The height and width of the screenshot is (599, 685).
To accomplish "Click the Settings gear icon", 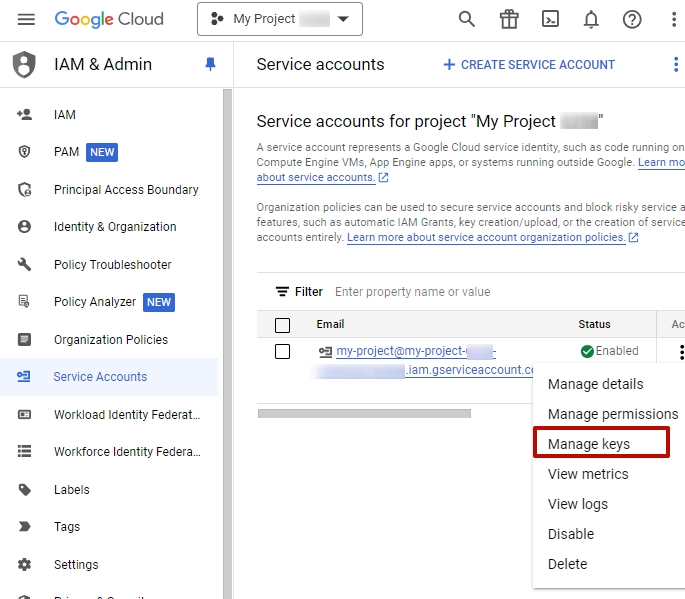I will 24,564.
